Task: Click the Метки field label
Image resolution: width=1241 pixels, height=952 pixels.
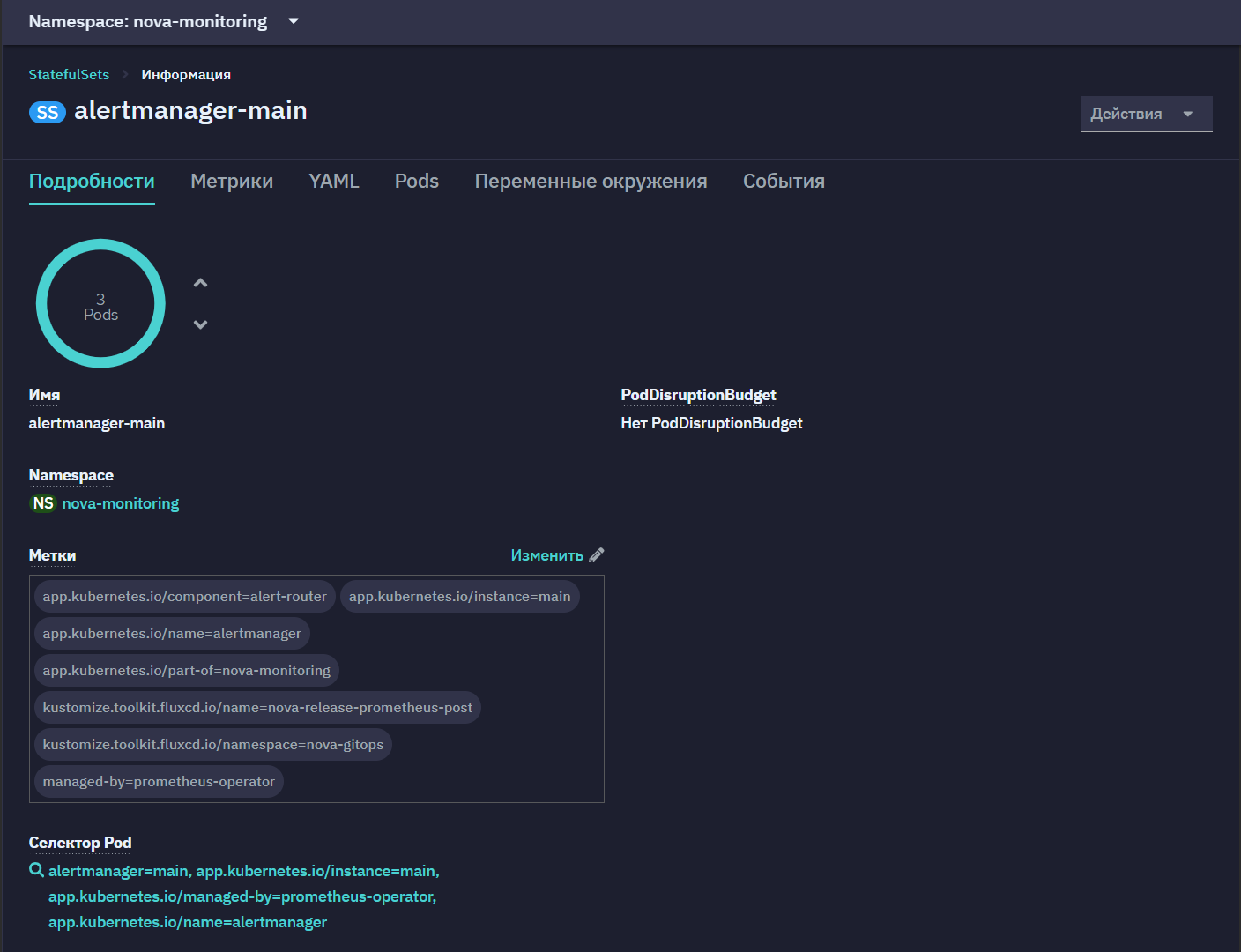Action: pos(52,555)
